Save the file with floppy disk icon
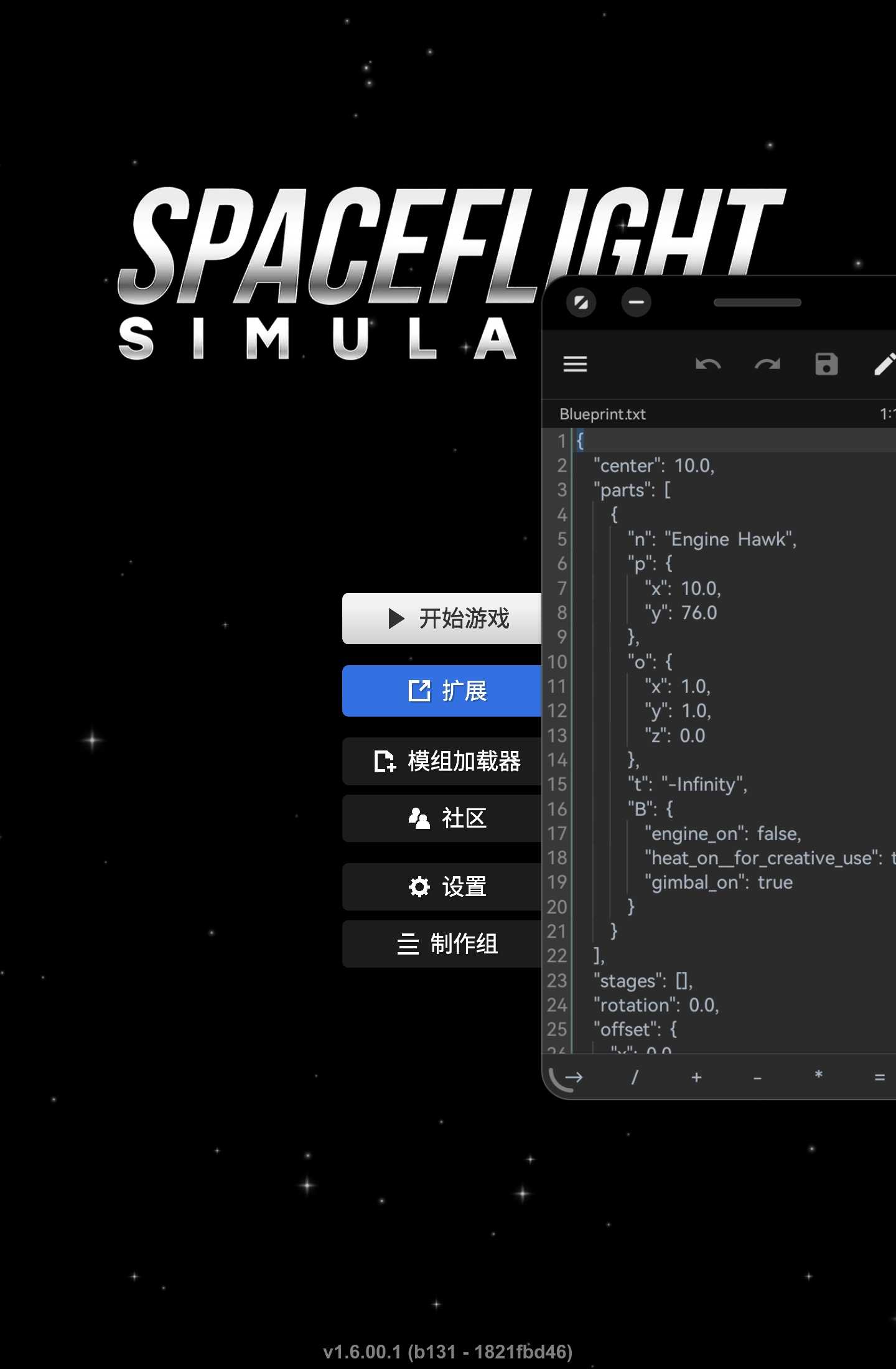This screenshot has width=896, height=1369. click(x=826, y=364)
